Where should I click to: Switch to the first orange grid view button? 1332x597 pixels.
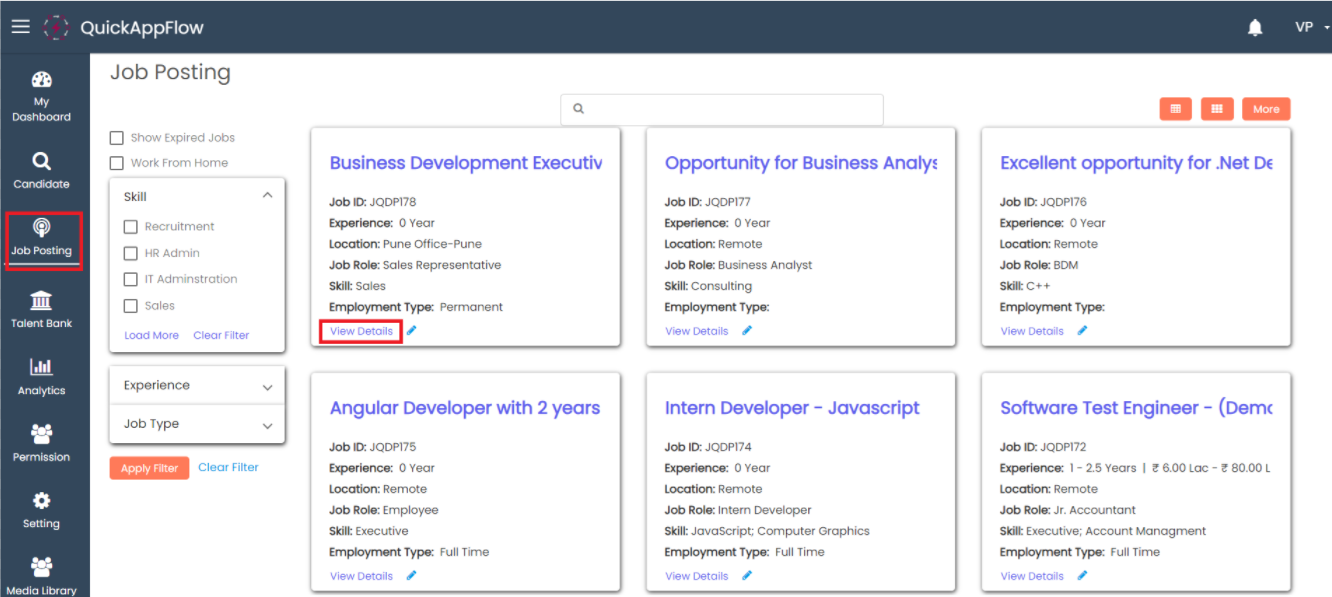(x=1175, y=109)
